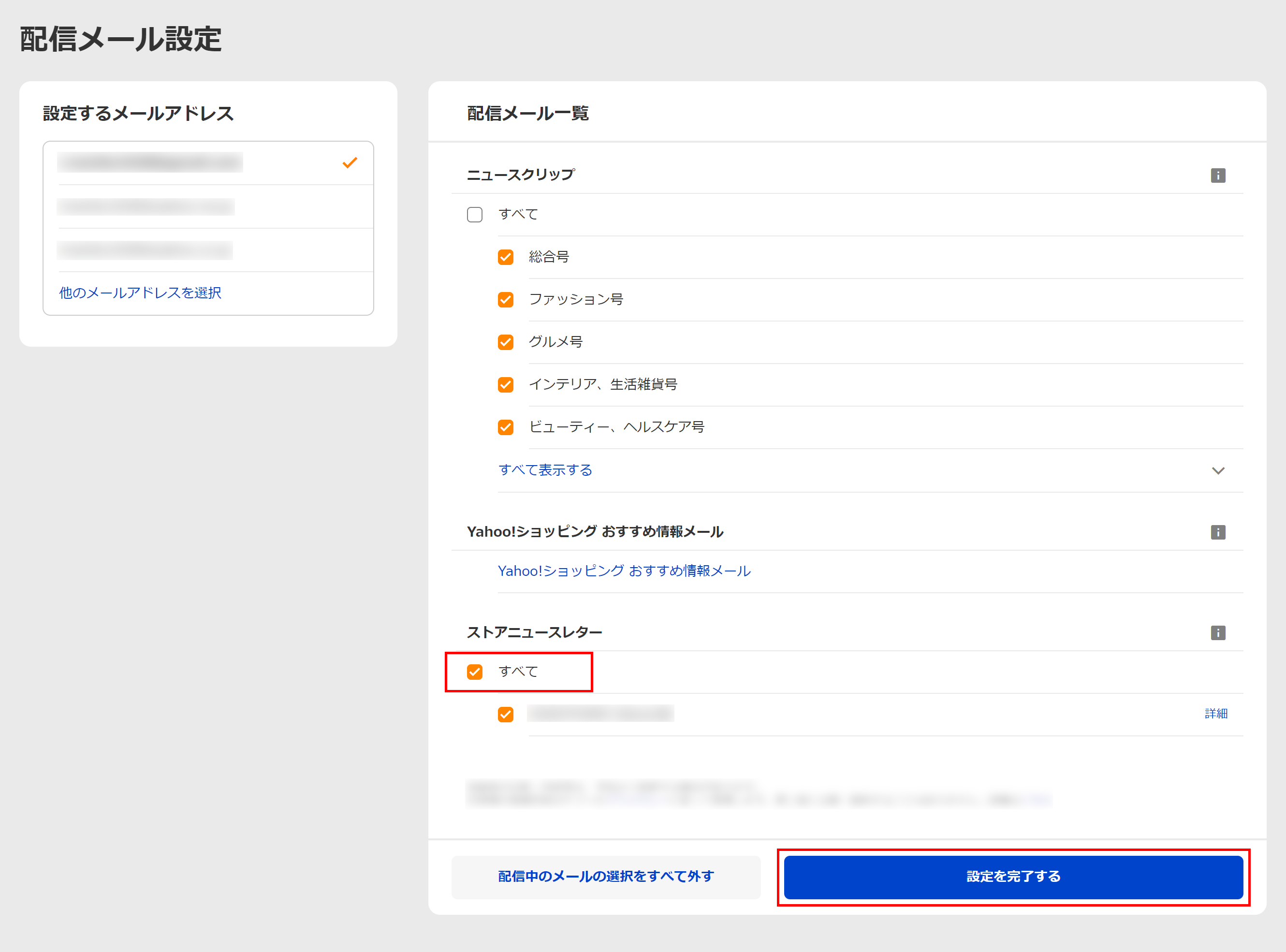Uncheck the 総合号 checkbox
1286x952 pixels.
pyautogui.click(x=505, y=257)
